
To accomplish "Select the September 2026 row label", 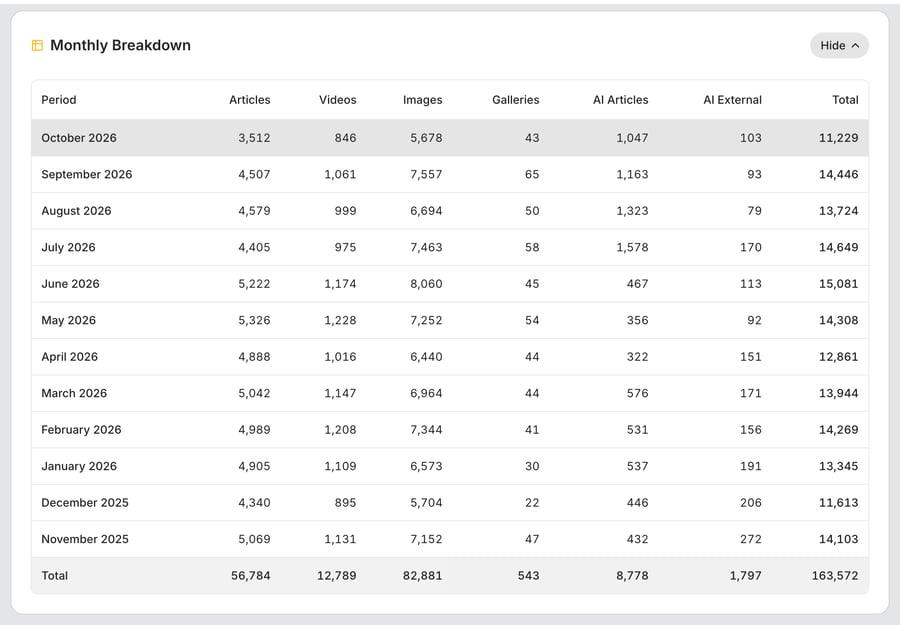I will [x=87, y=174].
